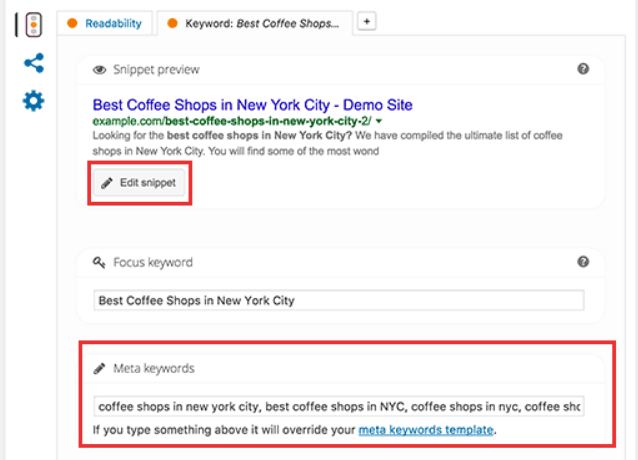
Task: Add another keyword with the plus button
Action: point(367,21)
